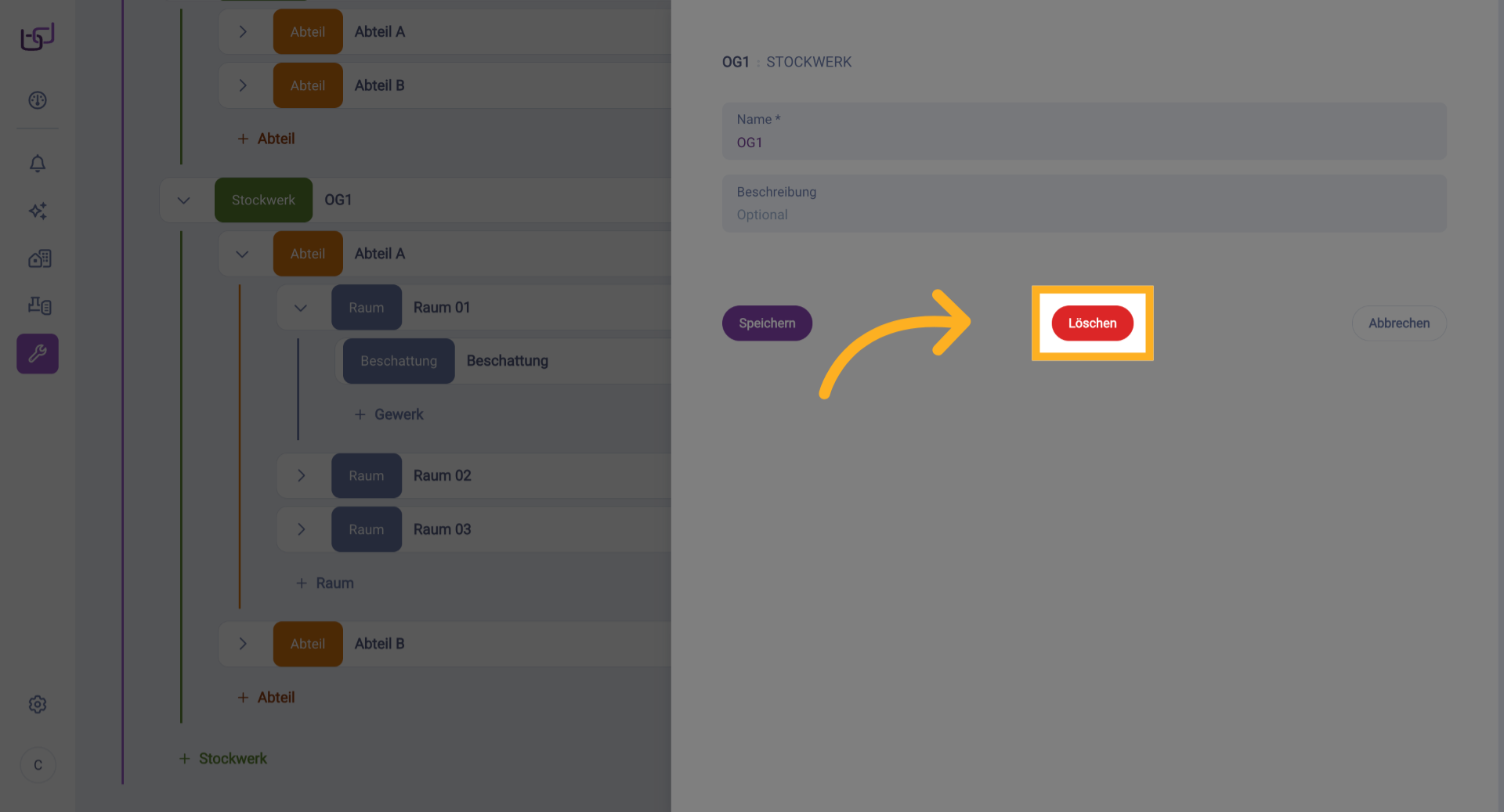1504x812 pixels.
Task: Click into the Name field
Action: click(1083, 142)
